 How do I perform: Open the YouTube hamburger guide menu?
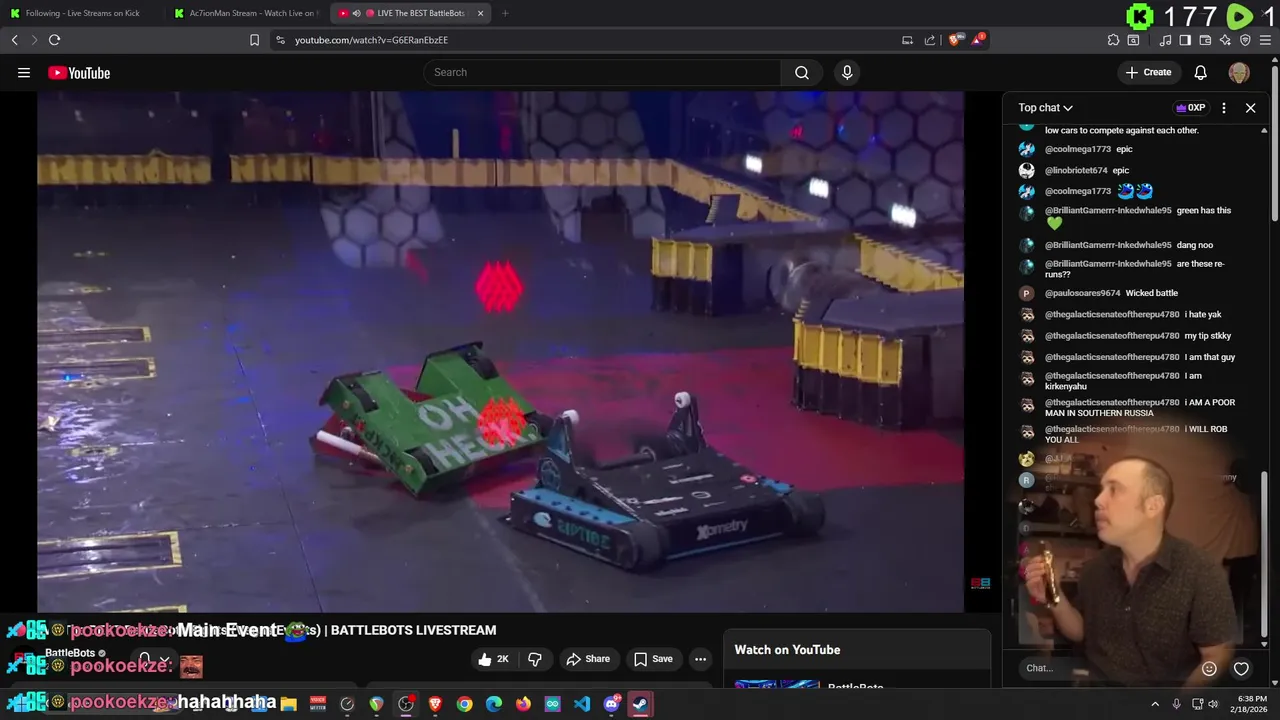tap(24, 73)
